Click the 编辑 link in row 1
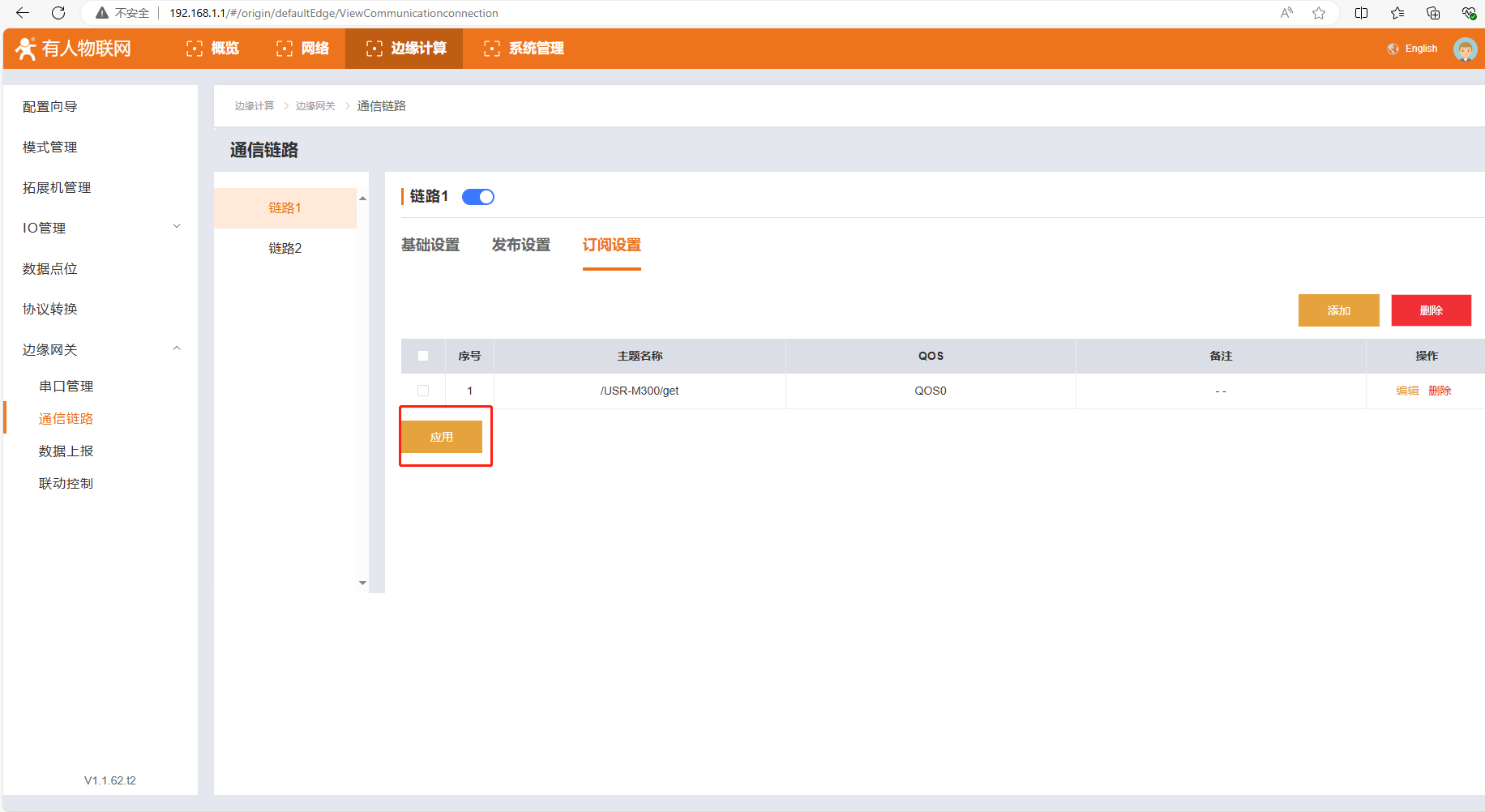 coord(1407,391)
